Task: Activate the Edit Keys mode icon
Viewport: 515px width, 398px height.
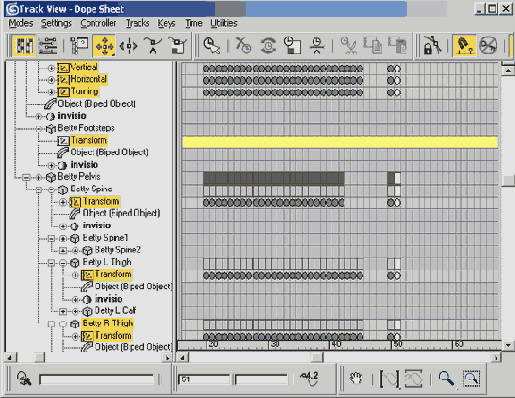Action: pos(24,45)
